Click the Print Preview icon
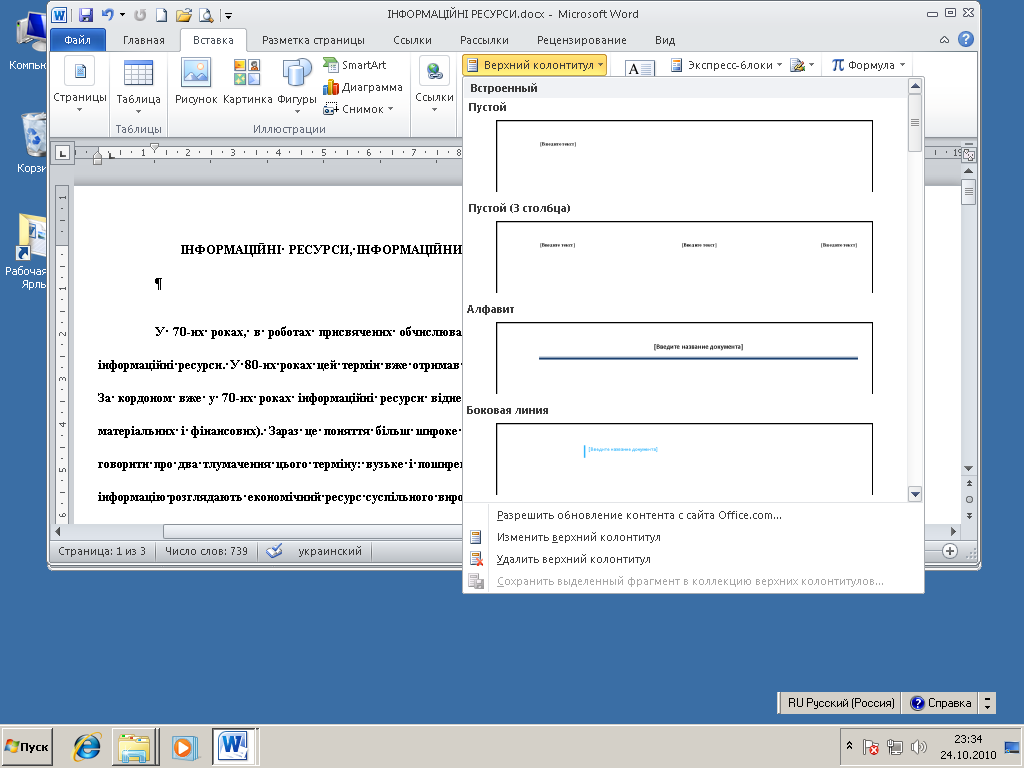1024x768 pixels. (x=206, y=14)
